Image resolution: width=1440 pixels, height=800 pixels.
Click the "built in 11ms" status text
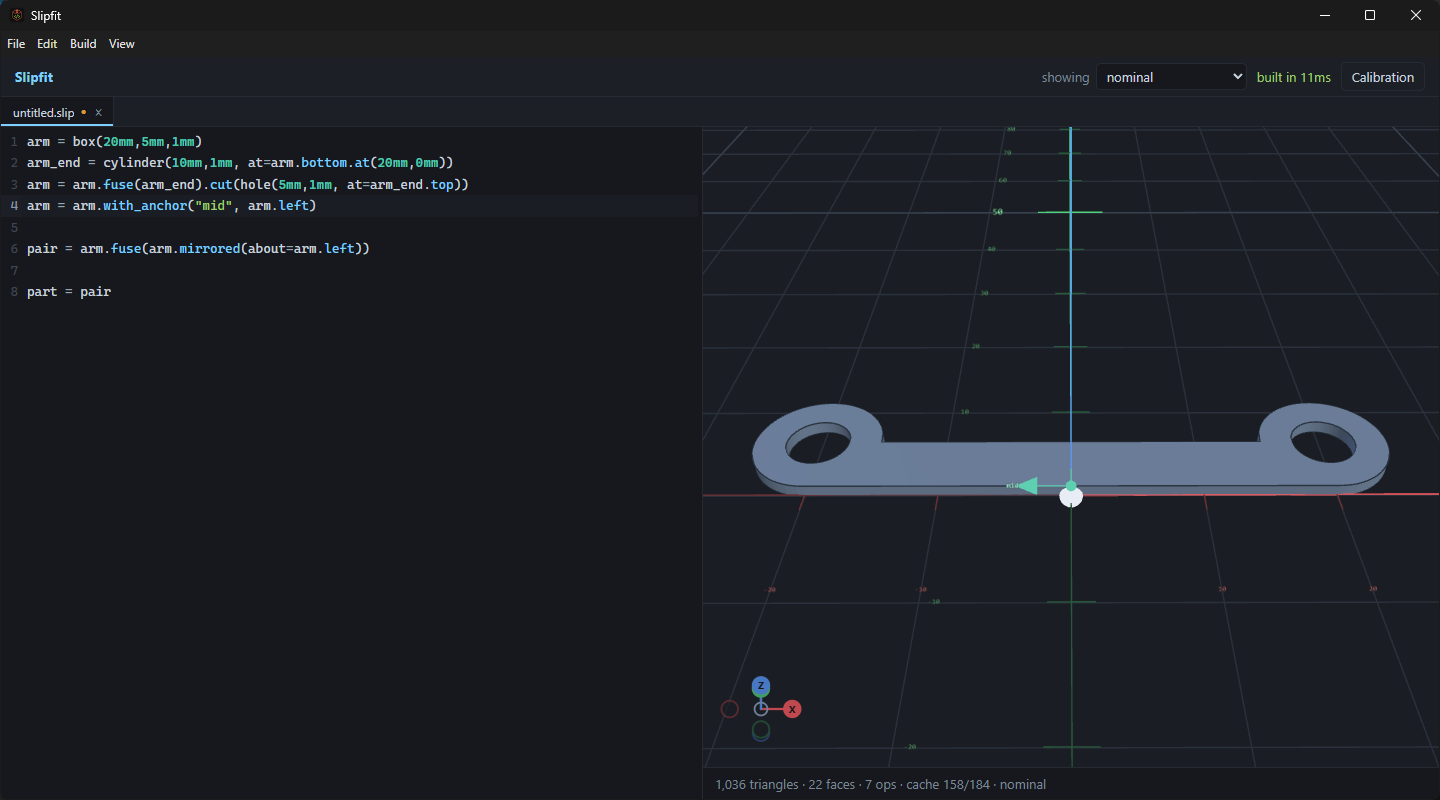1294,77
